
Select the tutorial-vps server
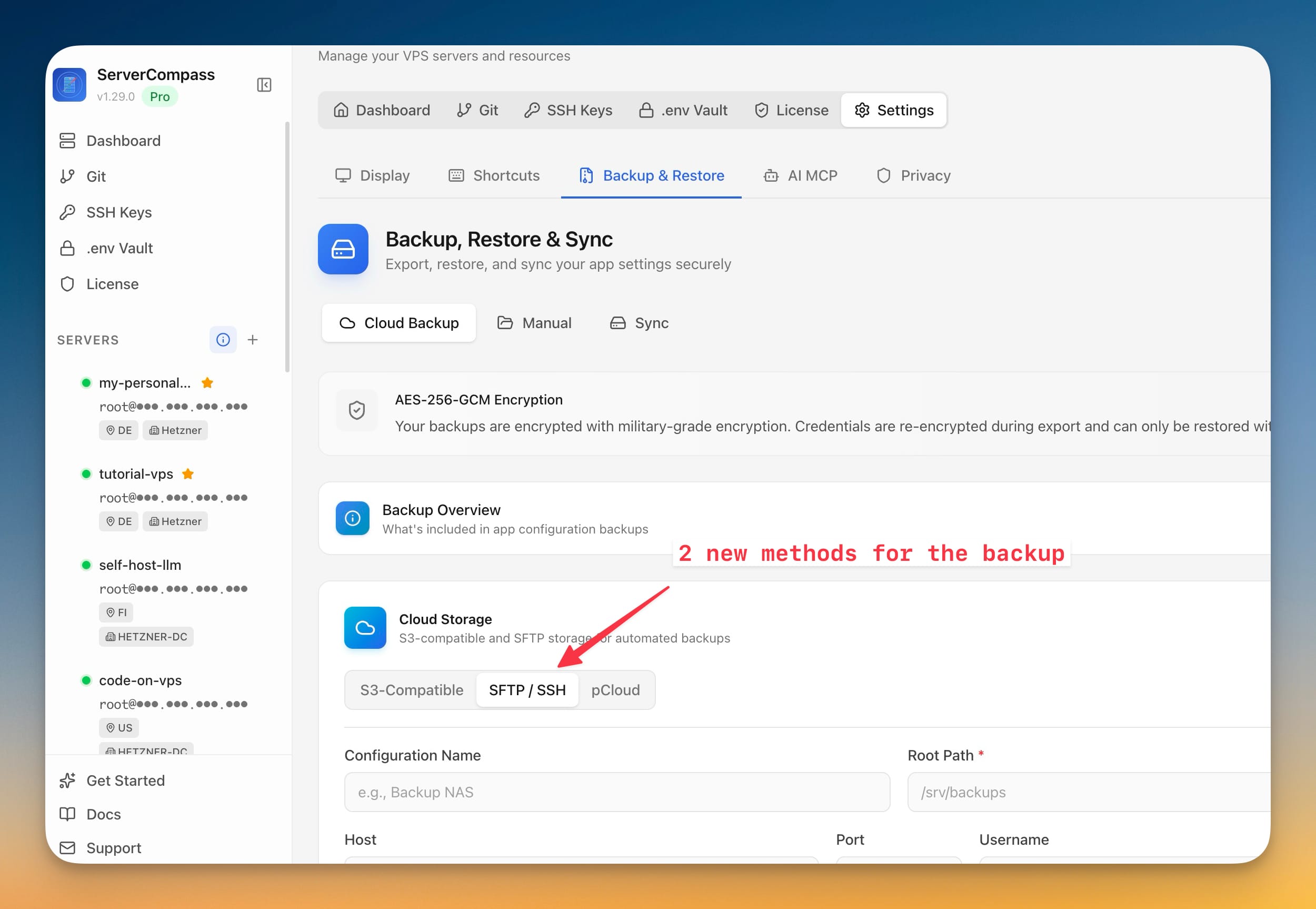[x=135, y=474]
